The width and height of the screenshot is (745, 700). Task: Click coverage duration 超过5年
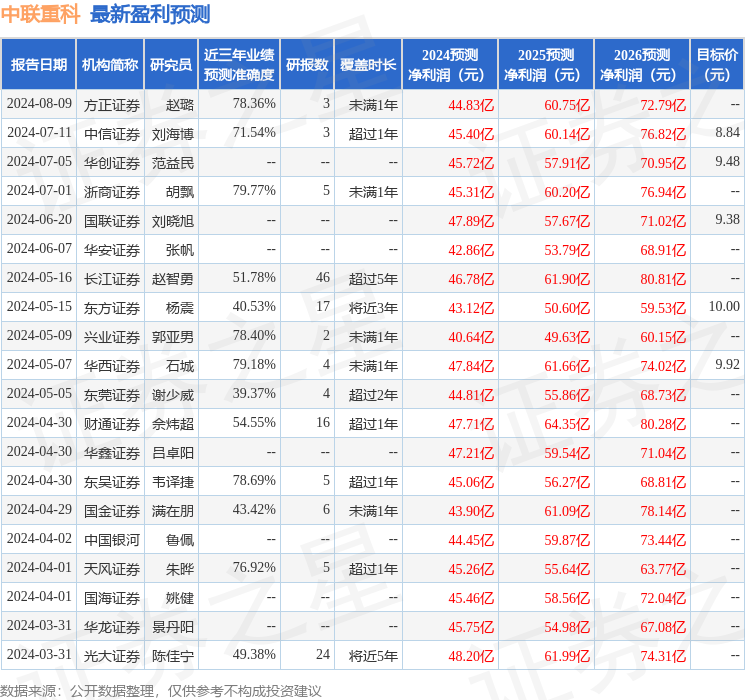pyautogui.click(x=373, y=279)
